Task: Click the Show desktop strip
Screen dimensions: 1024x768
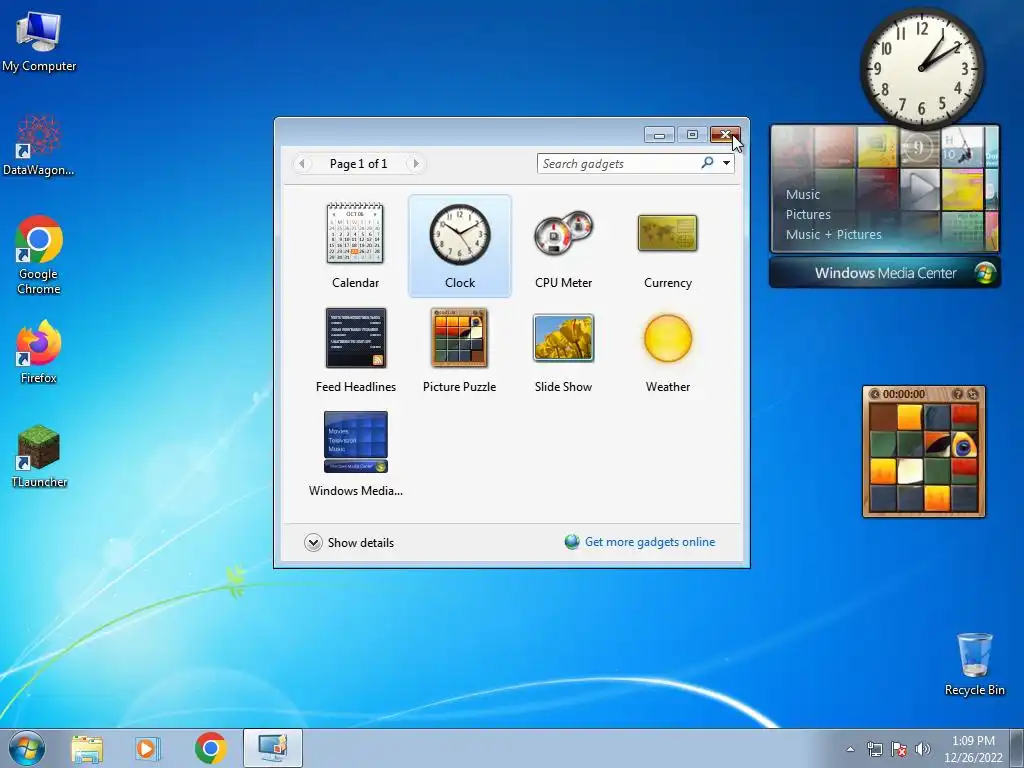Action: (1018, 748)
